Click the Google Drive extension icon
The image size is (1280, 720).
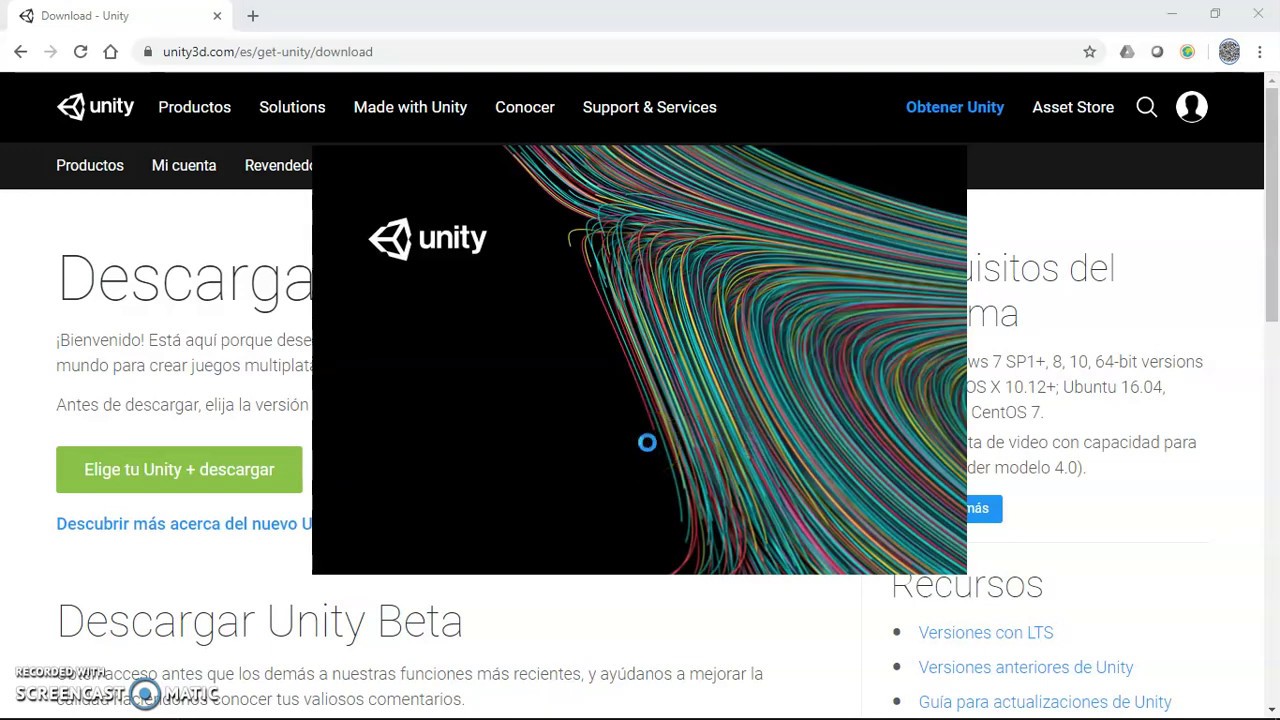[x=1127, y=52]
